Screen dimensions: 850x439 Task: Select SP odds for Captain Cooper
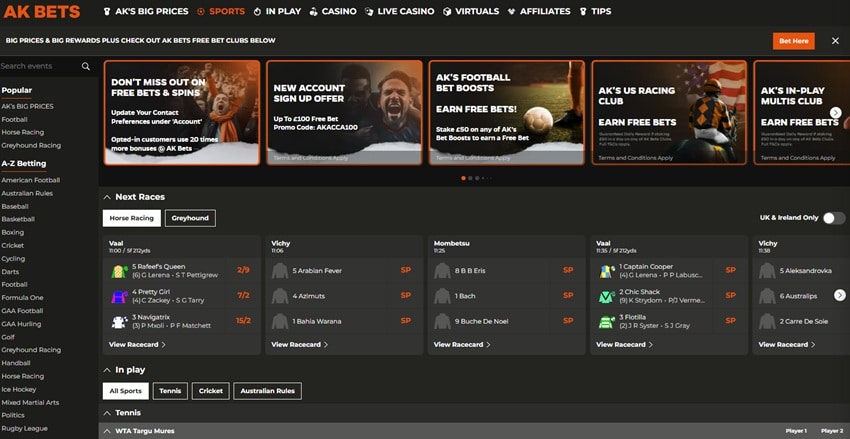click(x=730, y=270)
